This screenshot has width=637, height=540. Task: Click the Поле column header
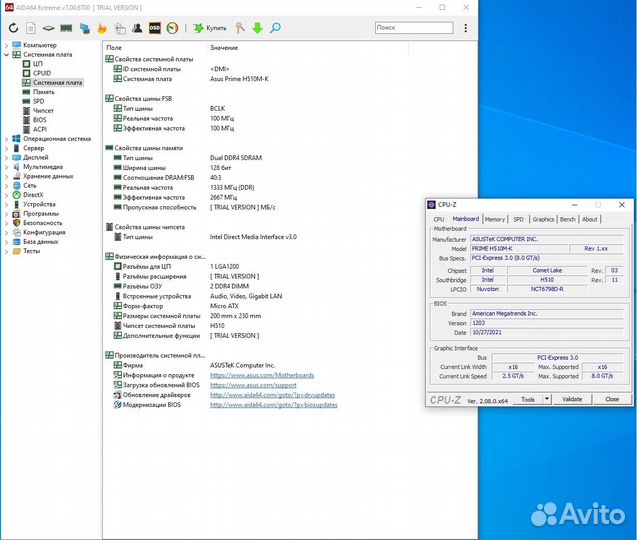[114, 48]
